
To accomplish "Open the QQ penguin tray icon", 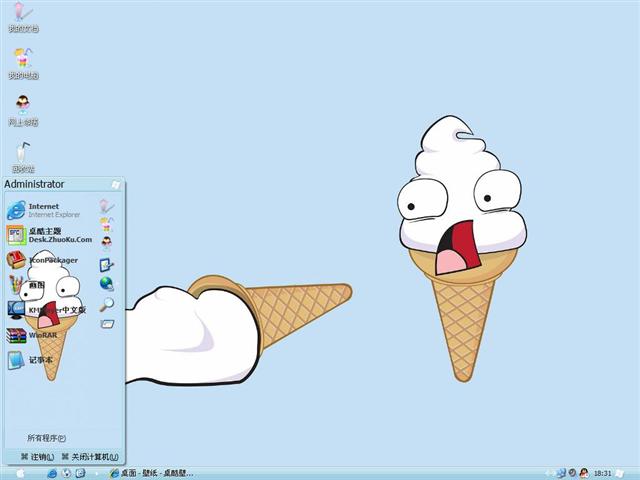I will [584, 473].
